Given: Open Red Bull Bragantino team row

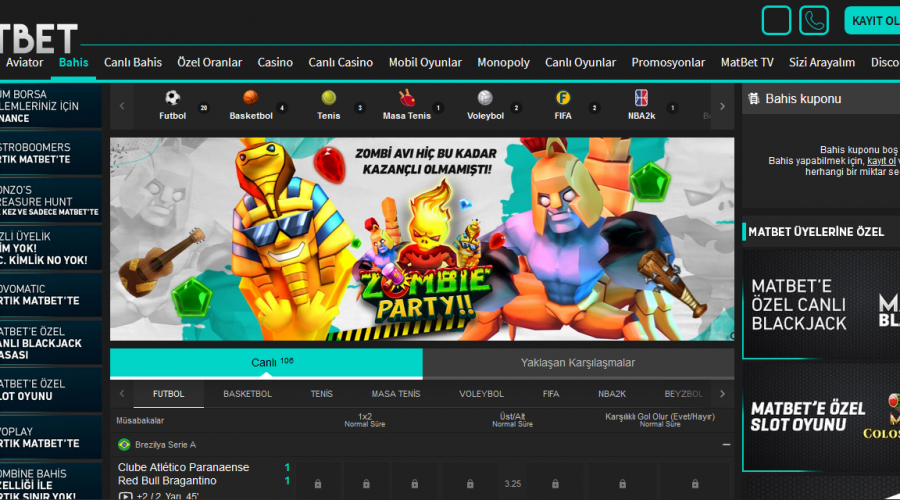Looking at the screenshot, I should coord(167,480).
